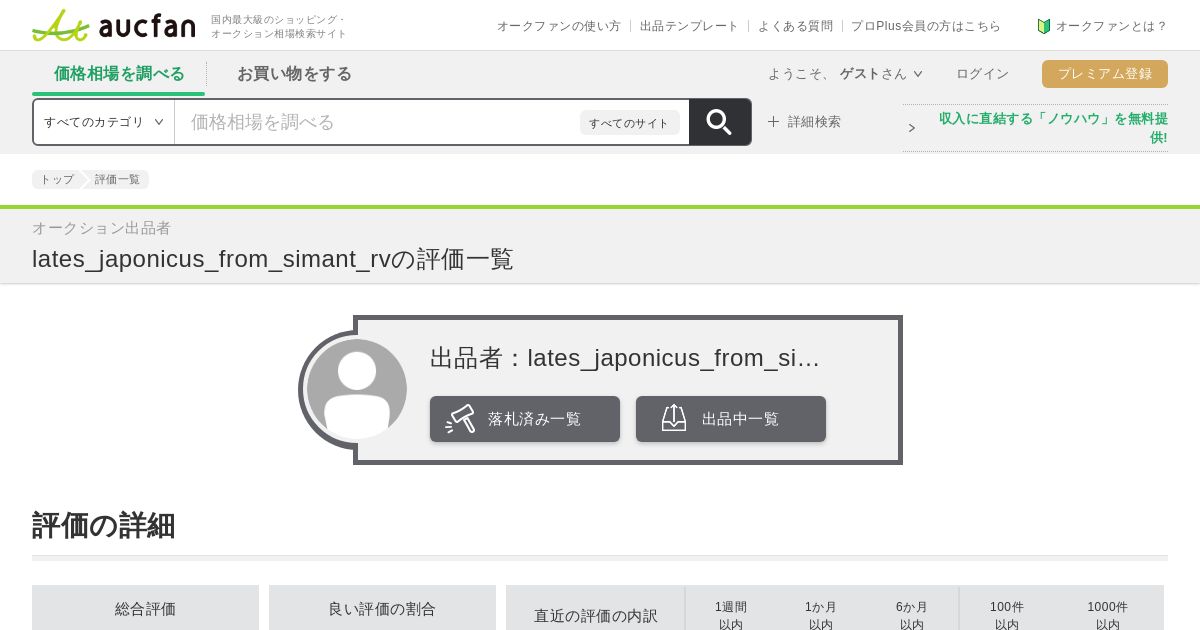Click the plus icon beside 詳細検索
This screenshot has height=630, width=1200.
pos(773,122)
